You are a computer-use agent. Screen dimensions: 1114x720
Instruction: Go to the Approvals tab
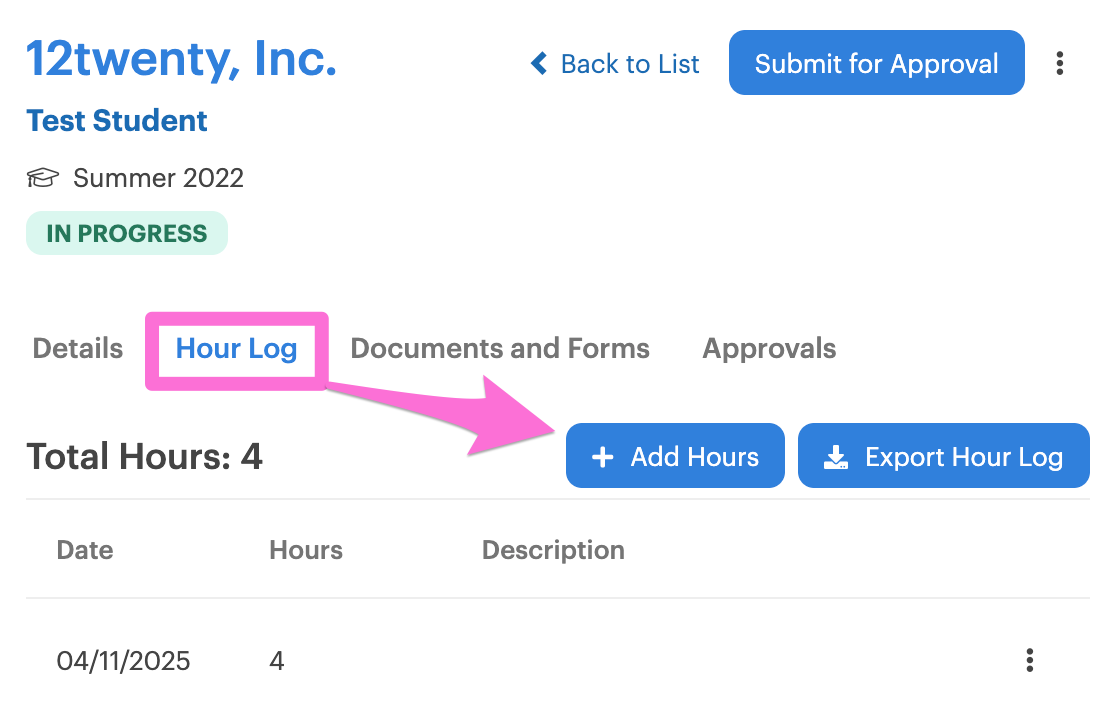(769, 348)
